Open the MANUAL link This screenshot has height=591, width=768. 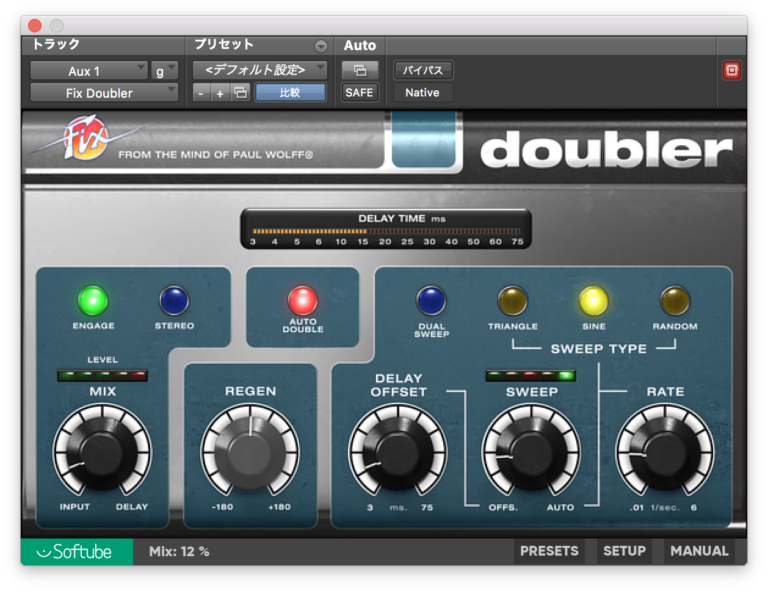699,551
